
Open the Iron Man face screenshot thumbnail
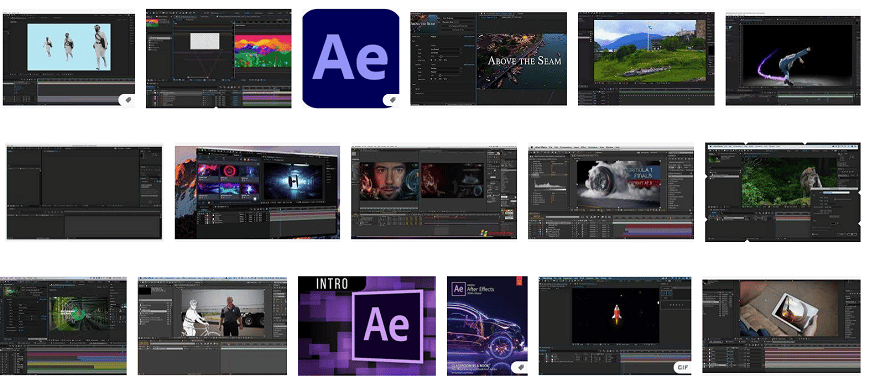(433, 193)
